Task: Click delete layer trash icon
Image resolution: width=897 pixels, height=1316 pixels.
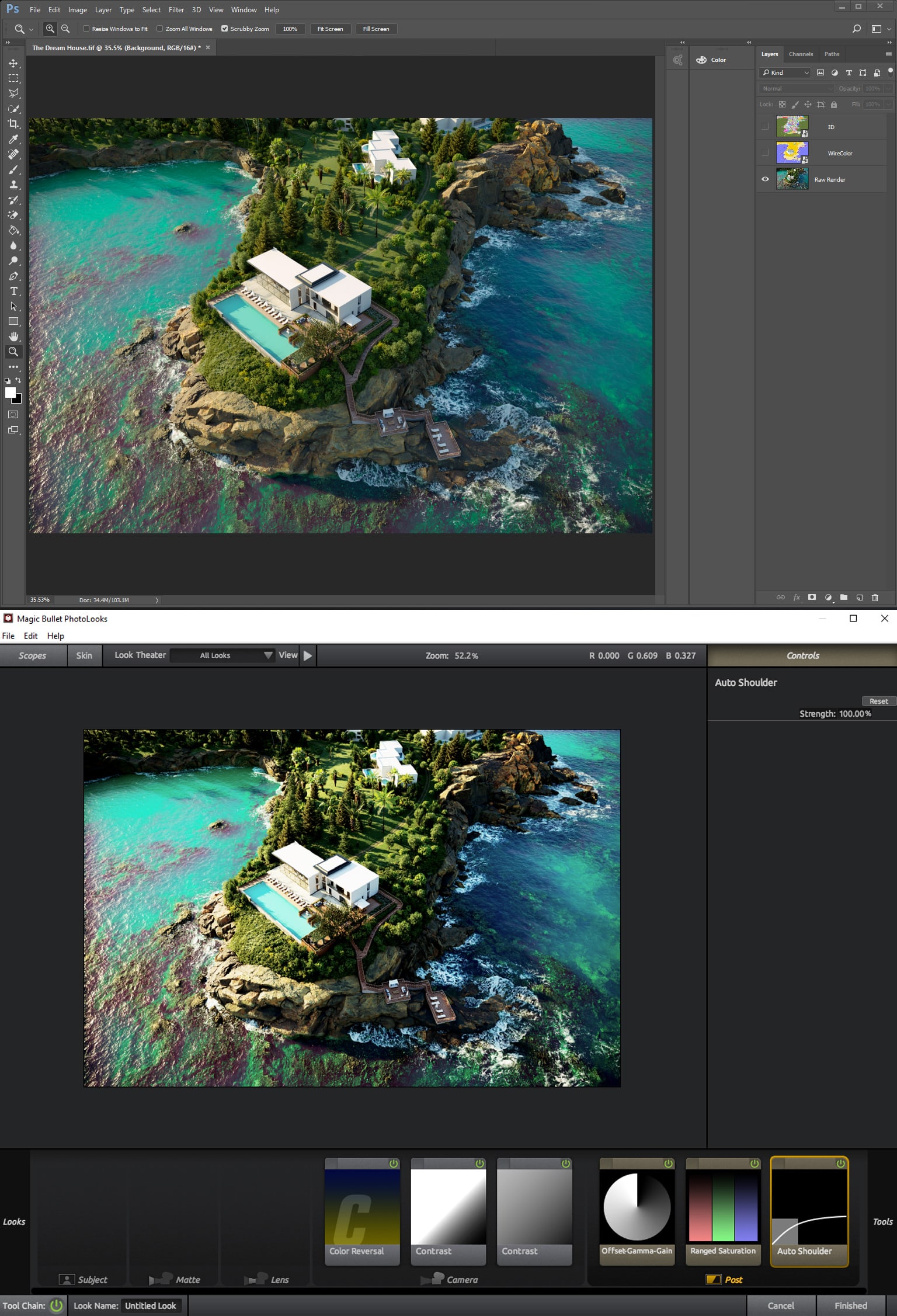Action: coord(875,597)
